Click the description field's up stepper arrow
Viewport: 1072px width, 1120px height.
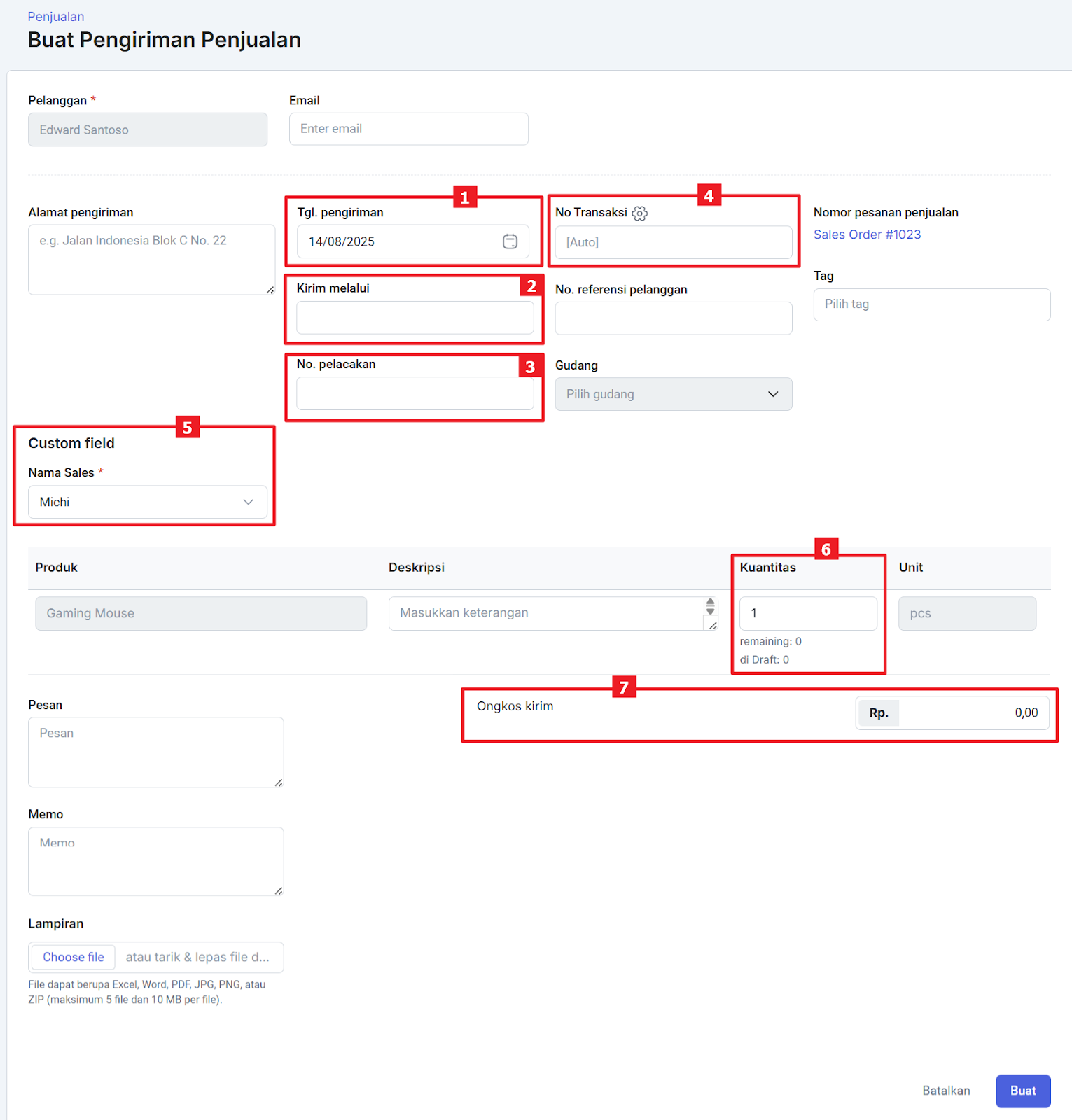click(711, 602)
